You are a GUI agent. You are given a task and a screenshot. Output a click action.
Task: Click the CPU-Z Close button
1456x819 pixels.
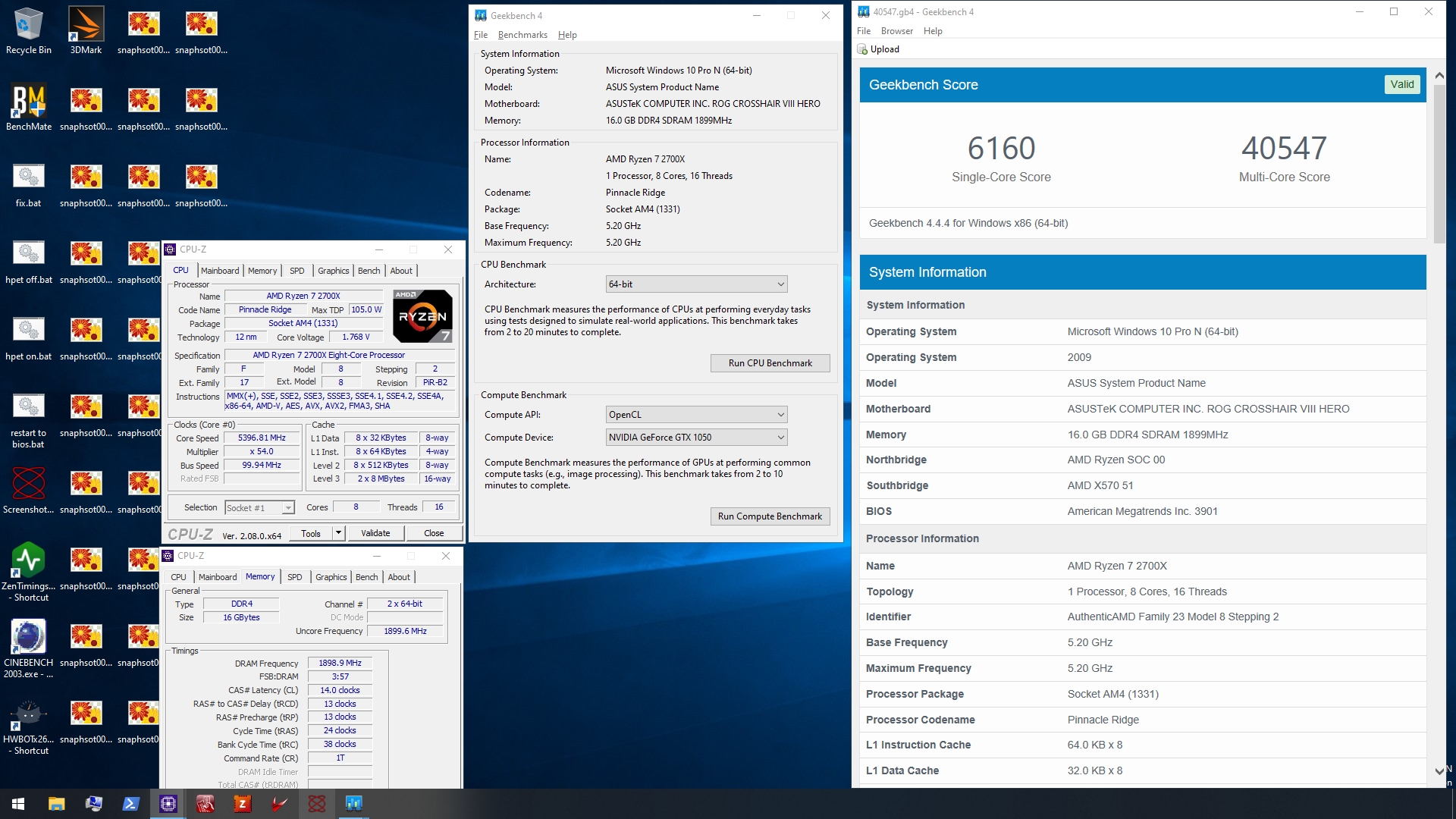tap(434, 533)
